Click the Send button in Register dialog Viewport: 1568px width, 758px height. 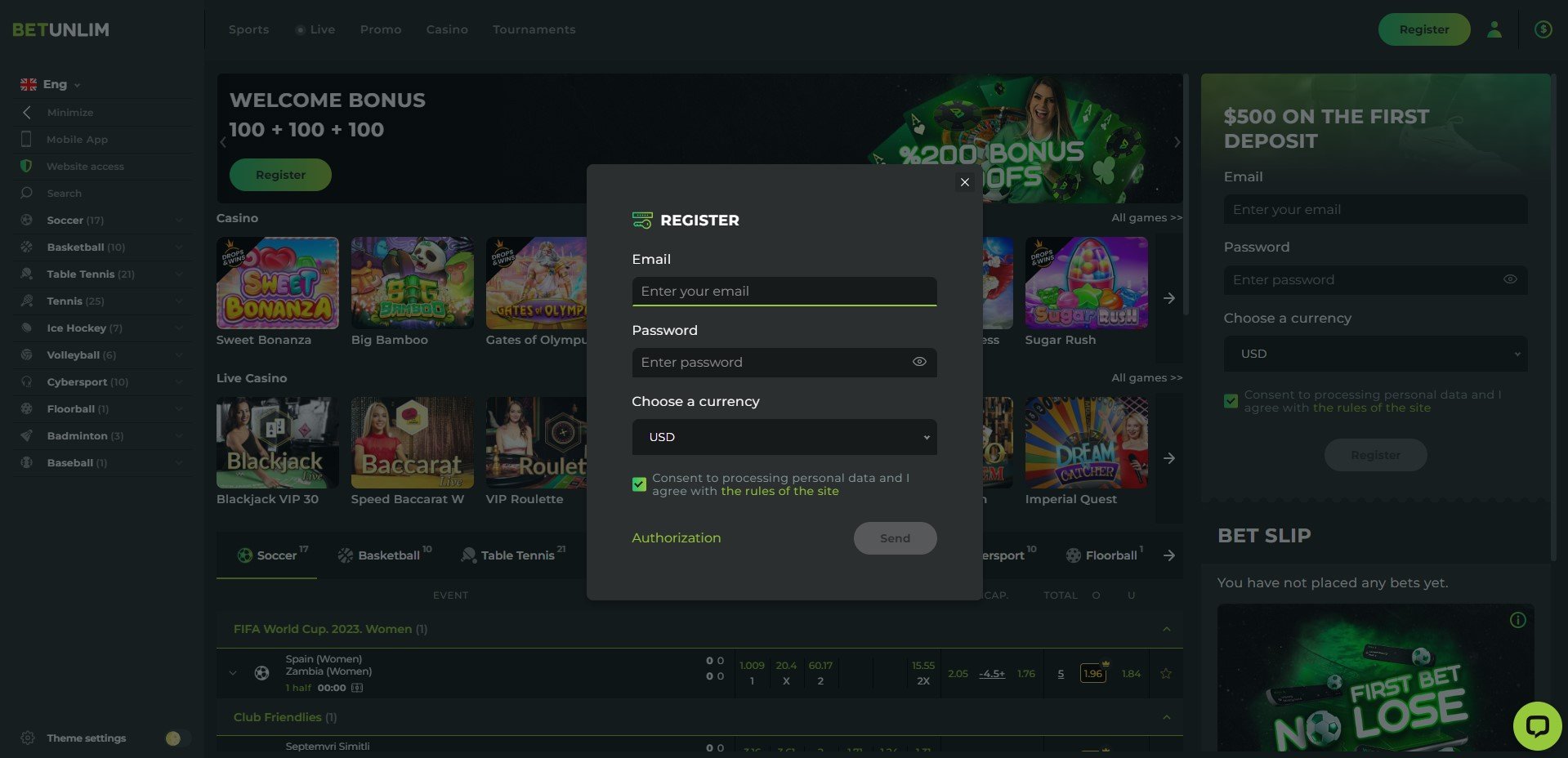[895, 538]
